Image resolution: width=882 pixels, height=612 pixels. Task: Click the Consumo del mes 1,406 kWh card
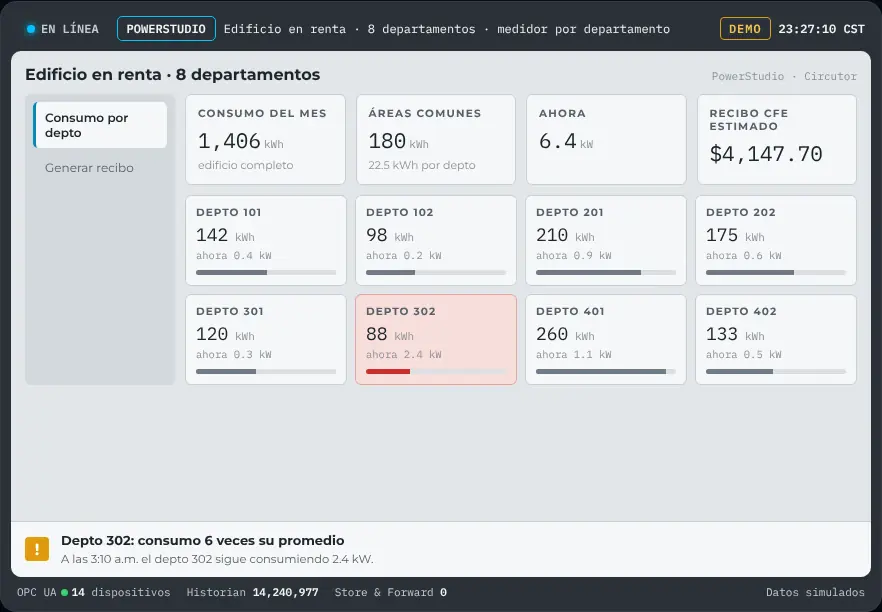point(266,140)
